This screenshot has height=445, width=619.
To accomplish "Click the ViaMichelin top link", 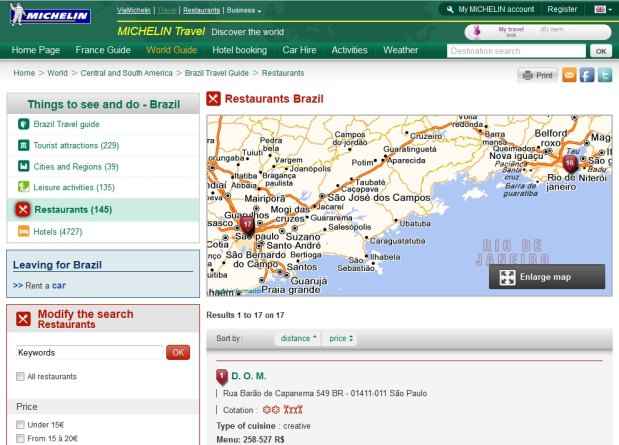I will tap(134, 11).
